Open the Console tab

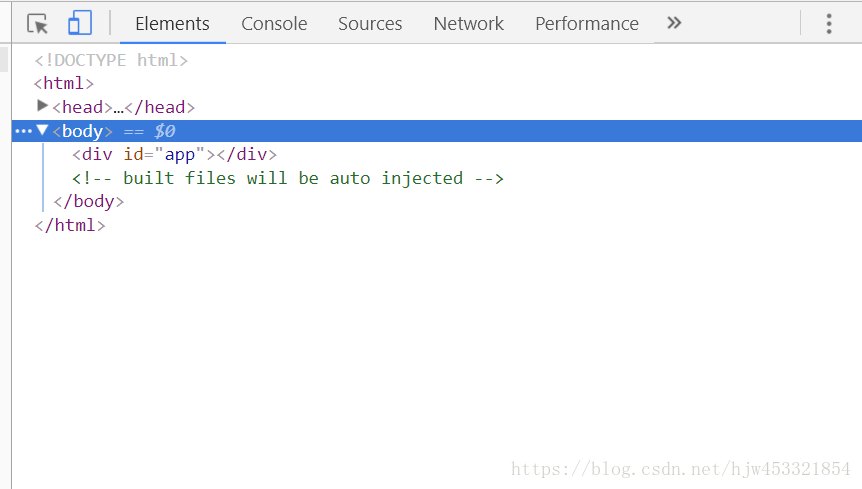[274, 23]
